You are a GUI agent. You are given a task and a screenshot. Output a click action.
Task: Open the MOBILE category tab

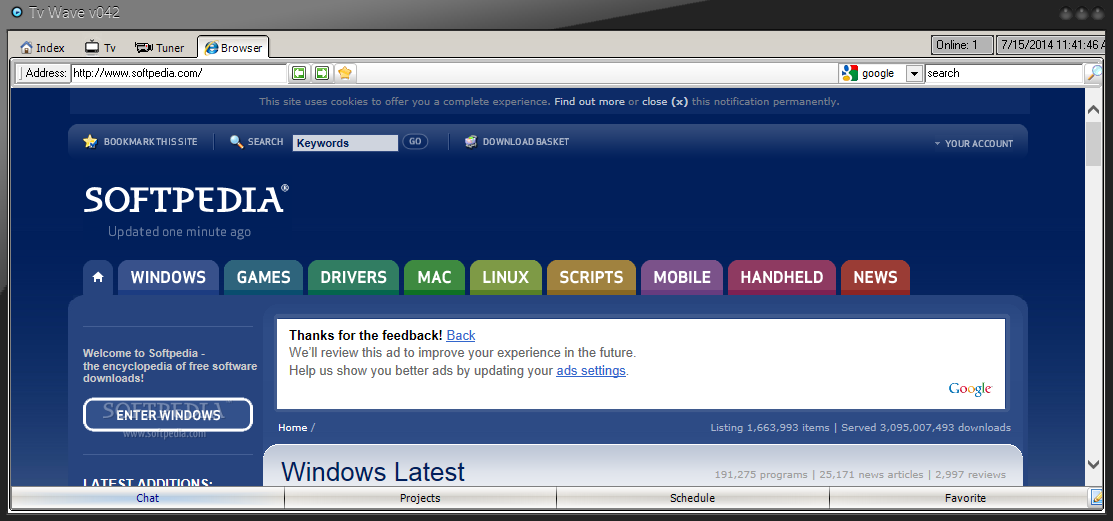682,277
